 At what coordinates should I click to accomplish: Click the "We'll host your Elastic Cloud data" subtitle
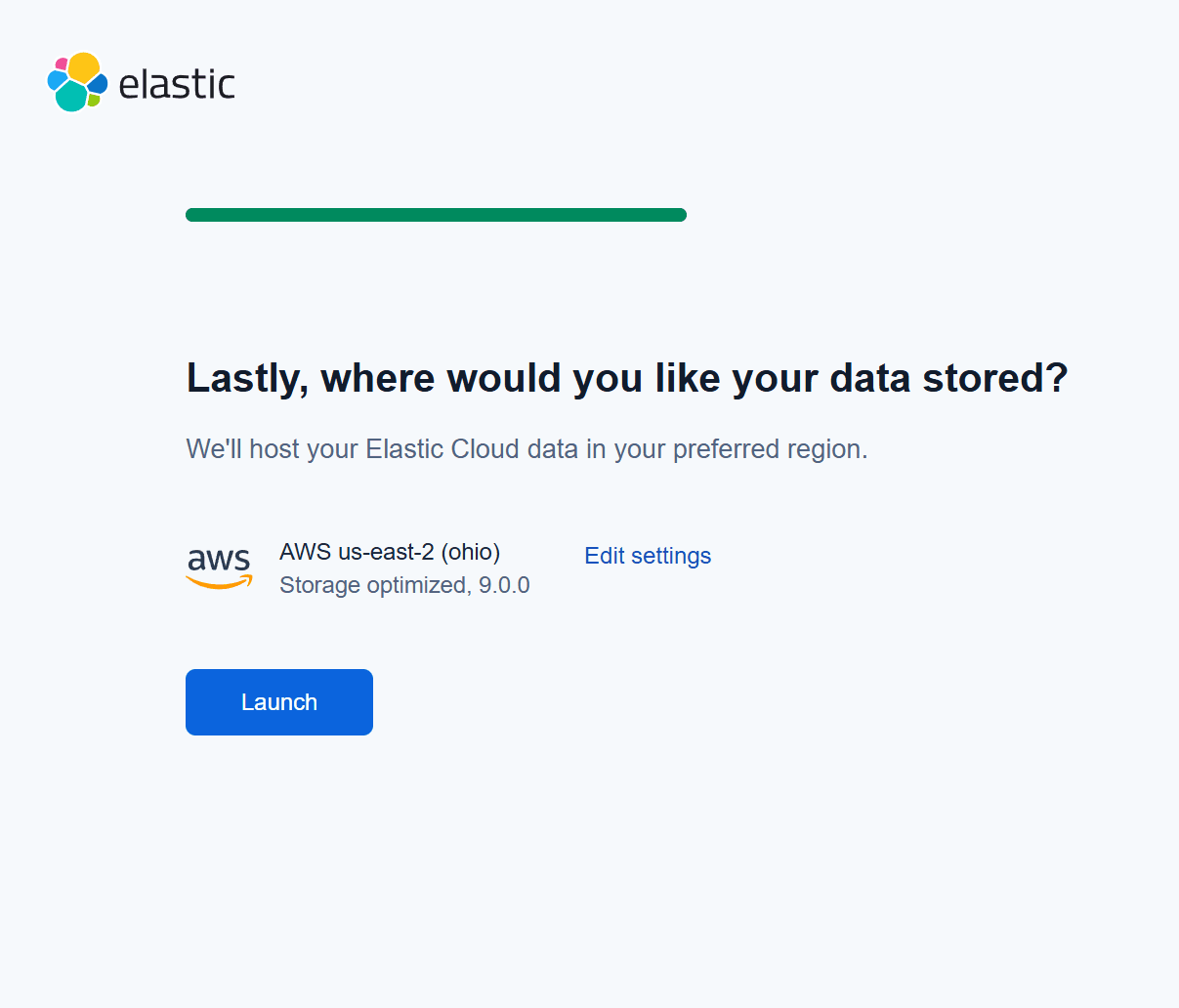pos(391,449)
